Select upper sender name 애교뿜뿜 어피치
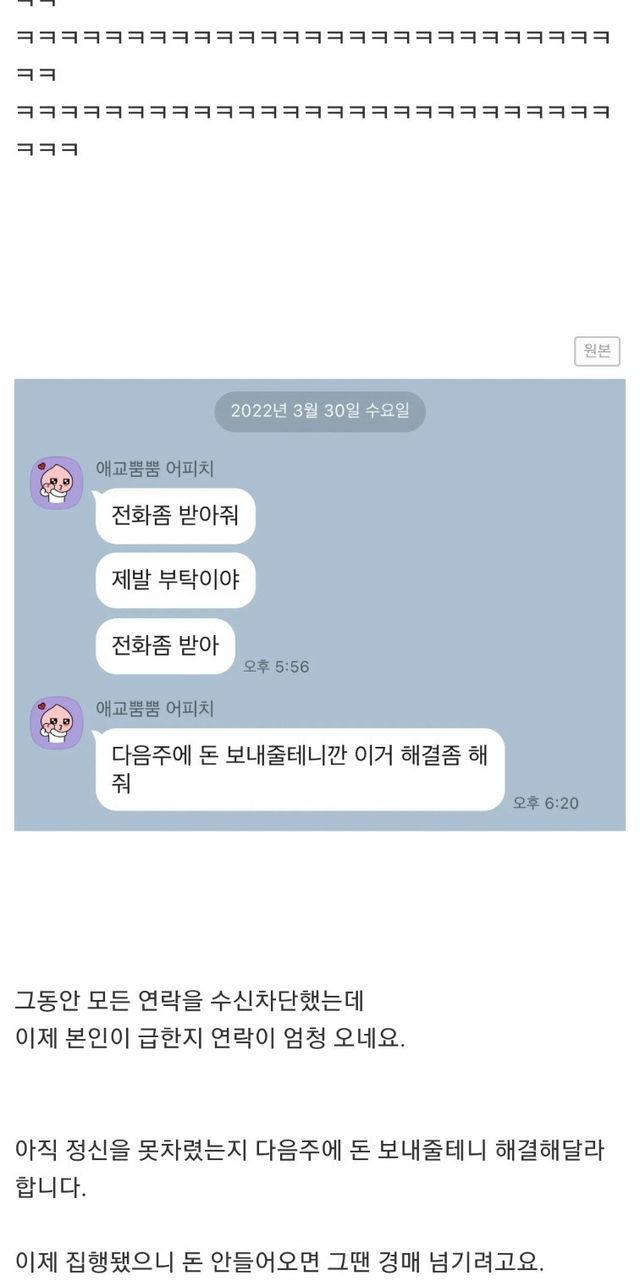Viewport: 640px width, 1280px height. point(154,468)
